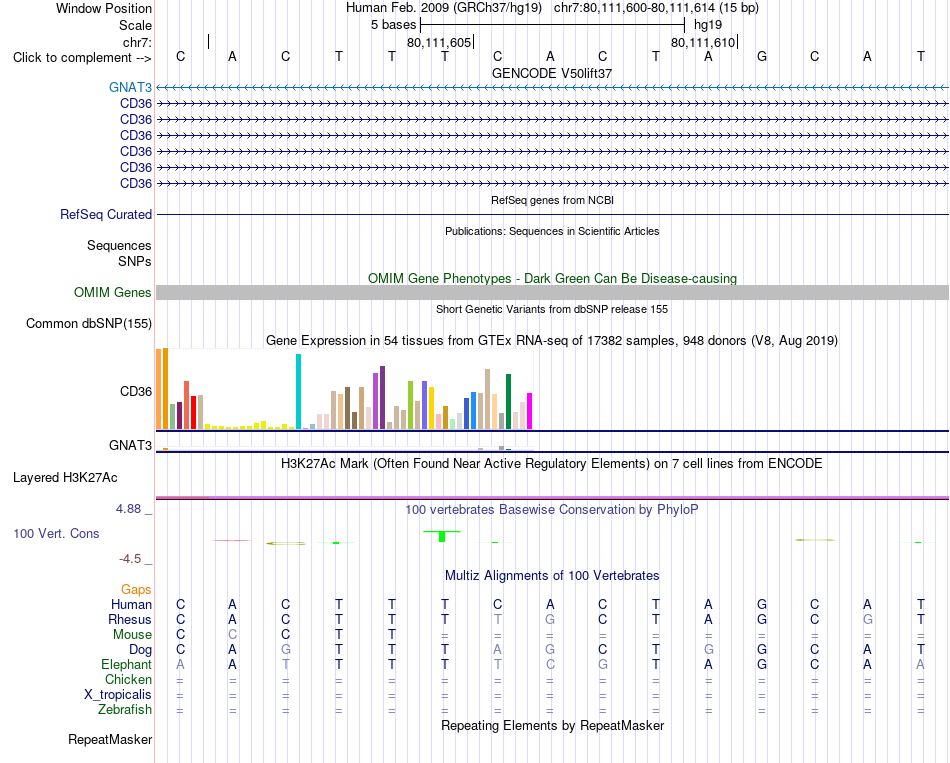The image size is (950, 763).
Task: Open the 100 Vert. Cons track label
Action: click(x=56, y=533)
